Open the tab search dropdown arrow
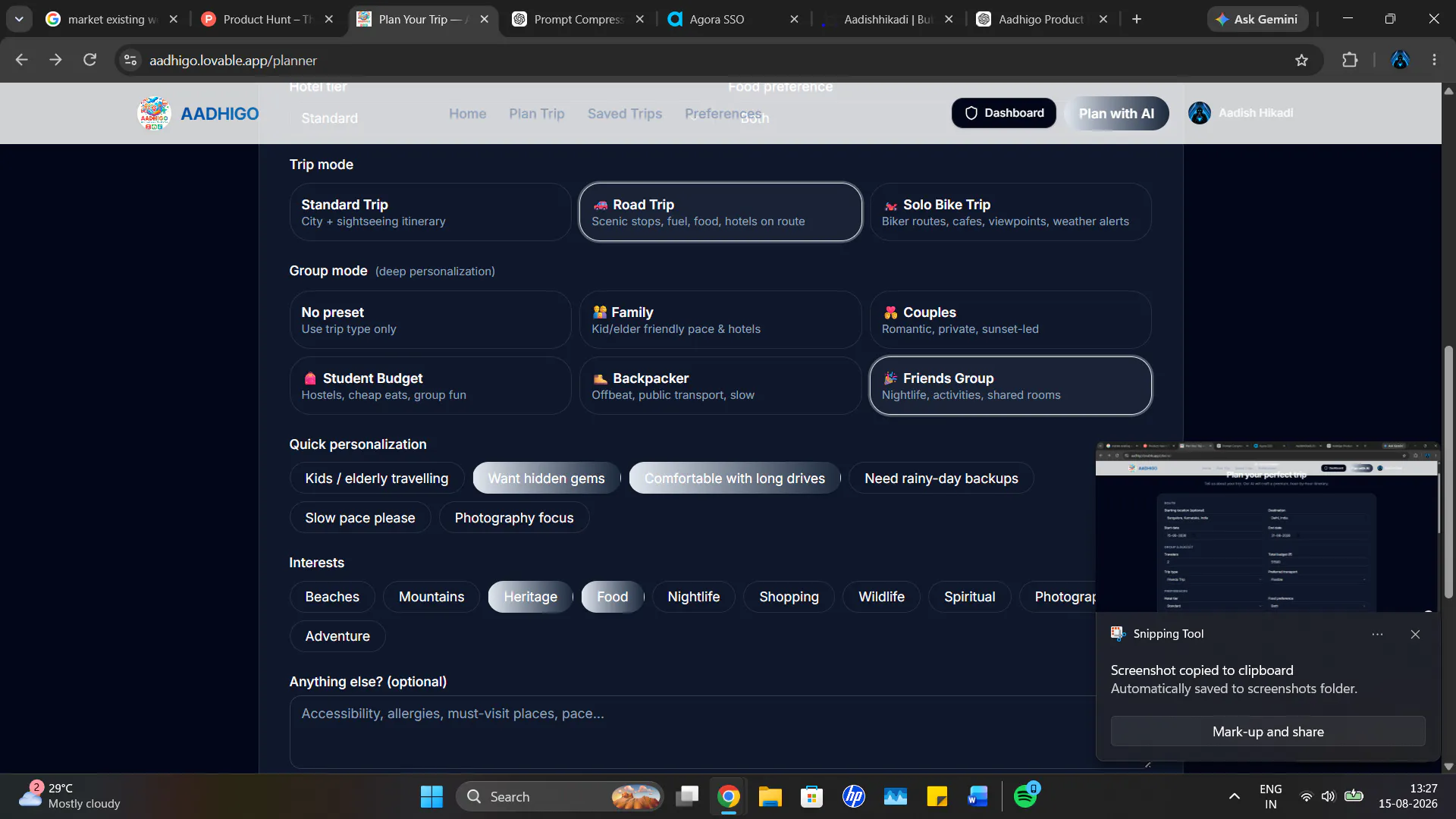The image size is (1456, 819). (x=19, y=19)
